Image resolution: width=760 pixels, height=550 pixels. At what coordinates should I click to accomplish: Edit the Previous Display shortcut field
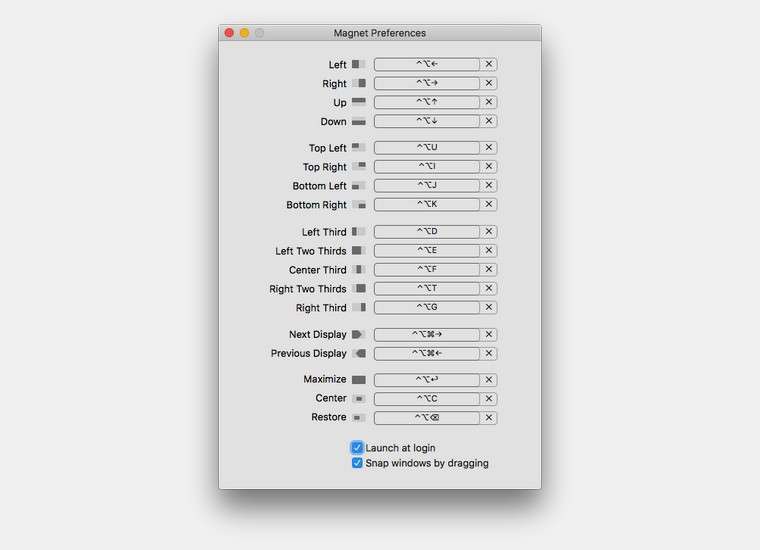[427, 354]
